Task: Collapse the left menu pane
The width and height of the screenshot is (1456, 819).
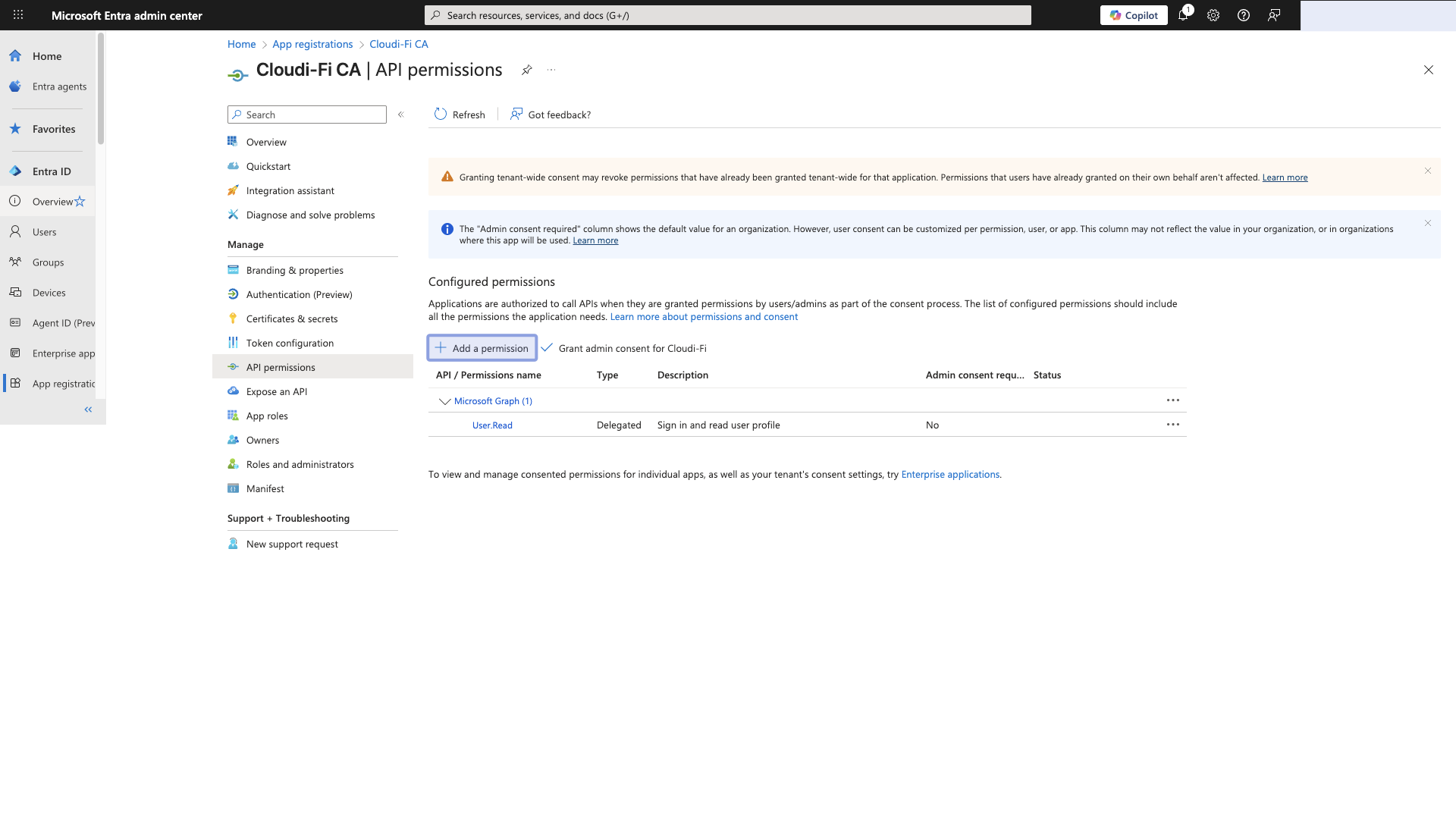Action: click(x=401, y=115)
